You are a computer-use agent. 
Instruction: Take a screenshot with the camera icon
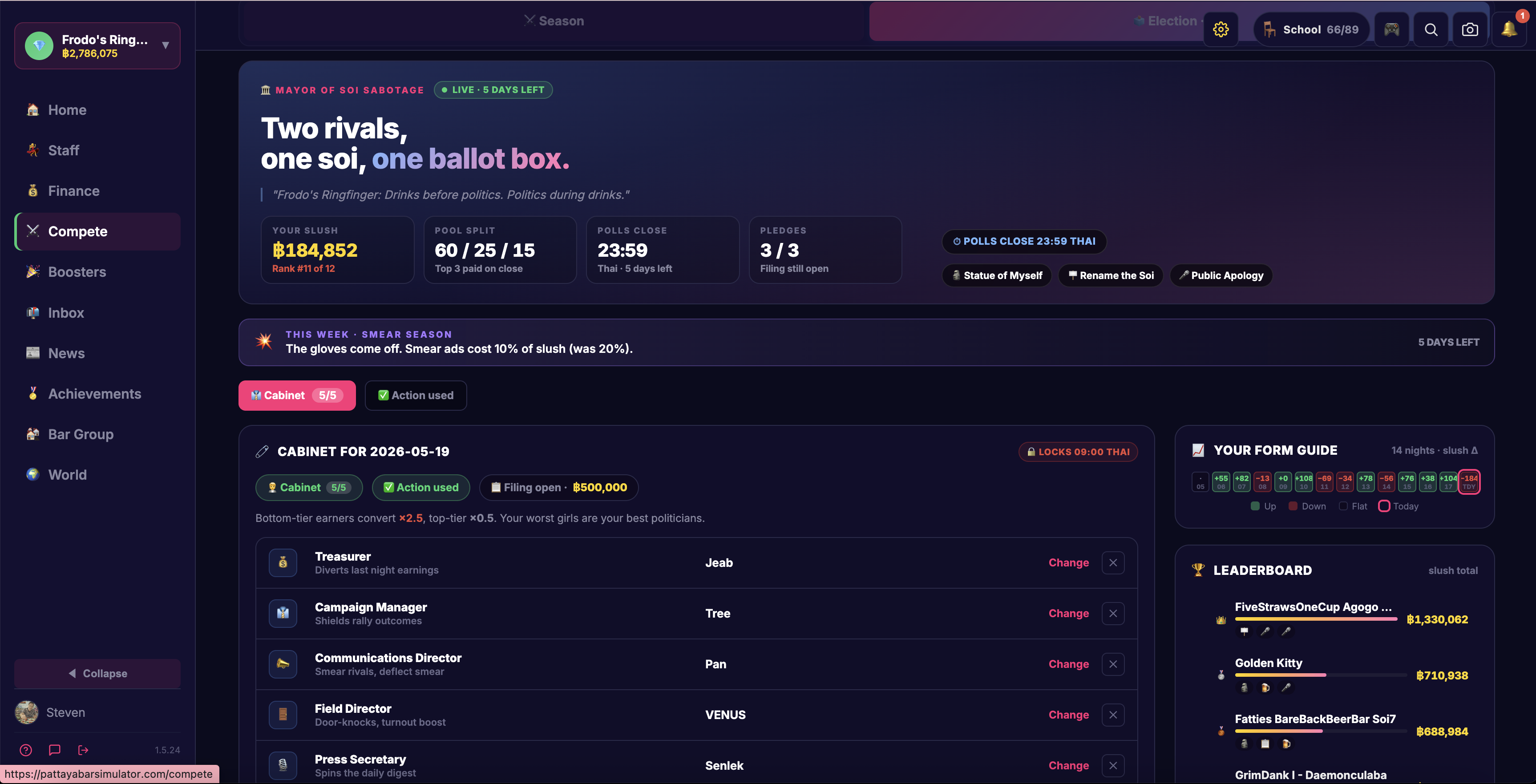1470,29
